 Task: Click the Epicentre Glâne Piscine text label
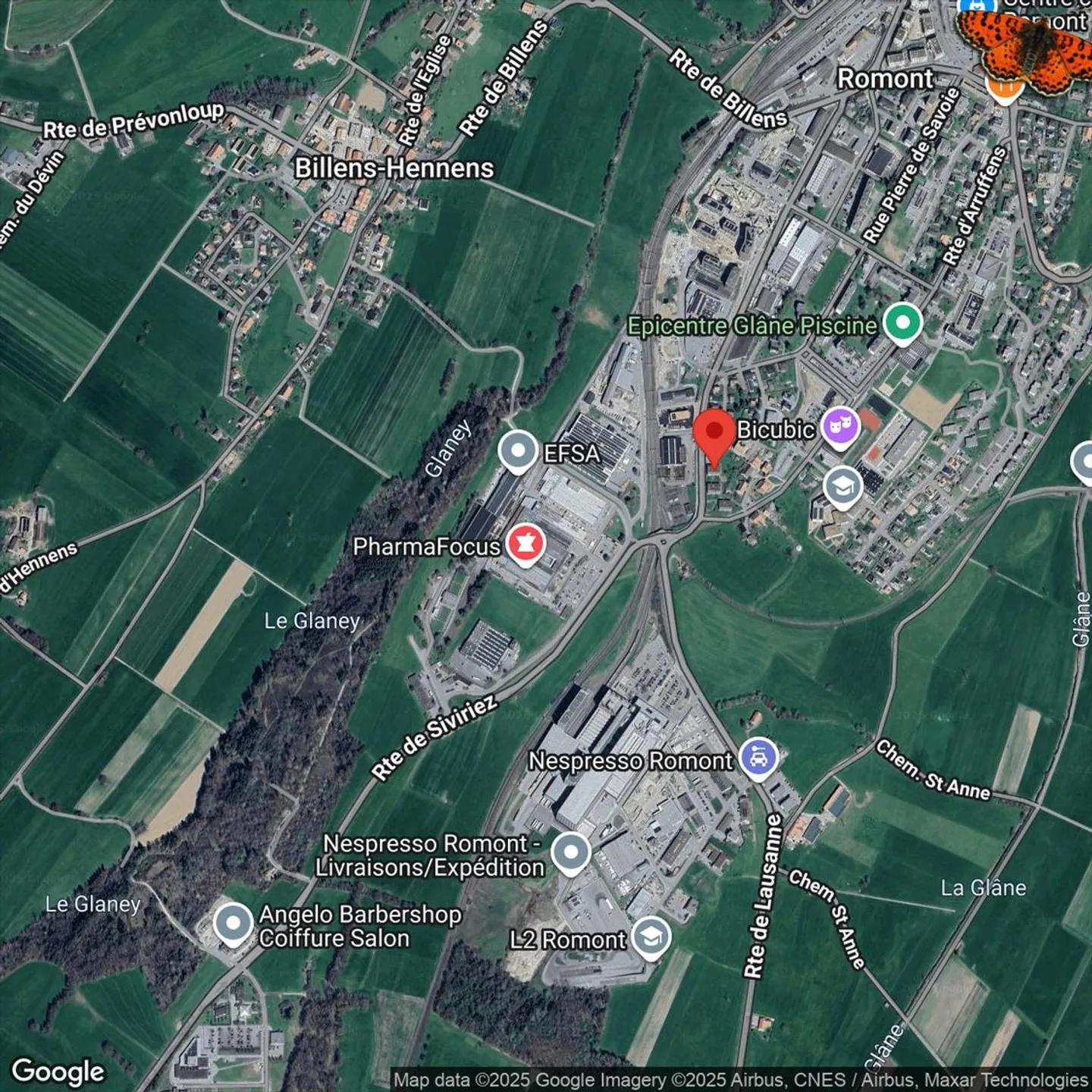(x=752, y=326)
